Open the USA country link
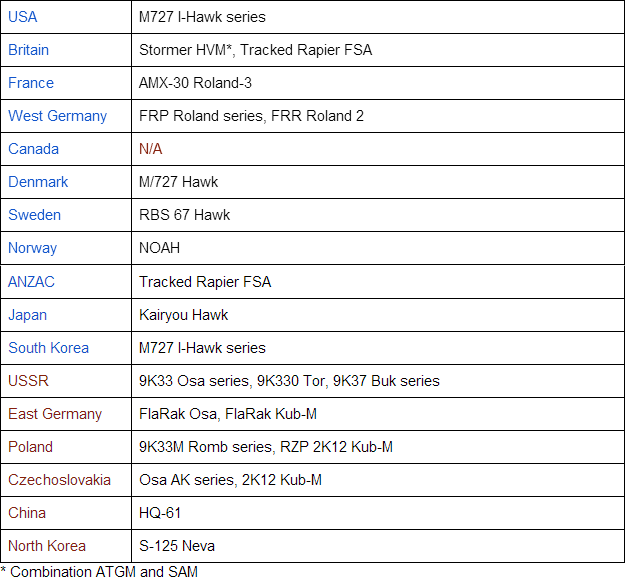Viewport: 625px width, 583px height. pos(23,17)
